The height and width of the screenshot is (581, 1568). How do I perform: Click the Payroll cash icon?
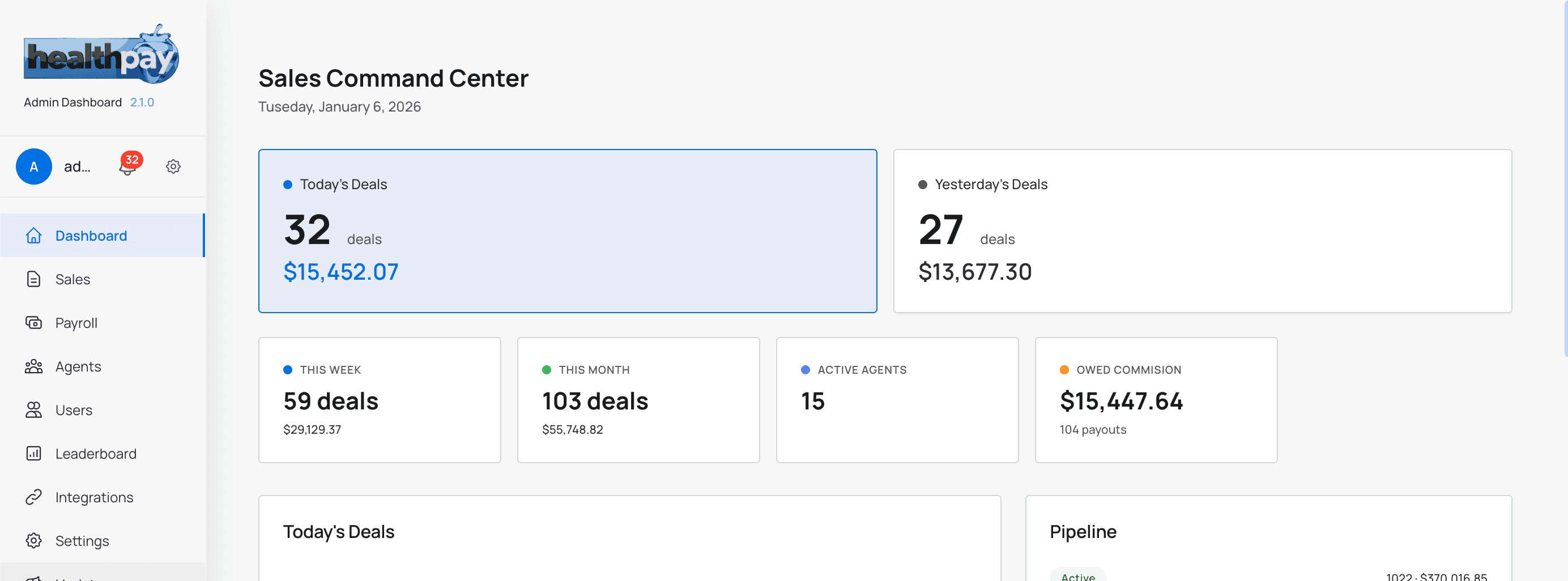pyautogui.click(x=34, y=322)
